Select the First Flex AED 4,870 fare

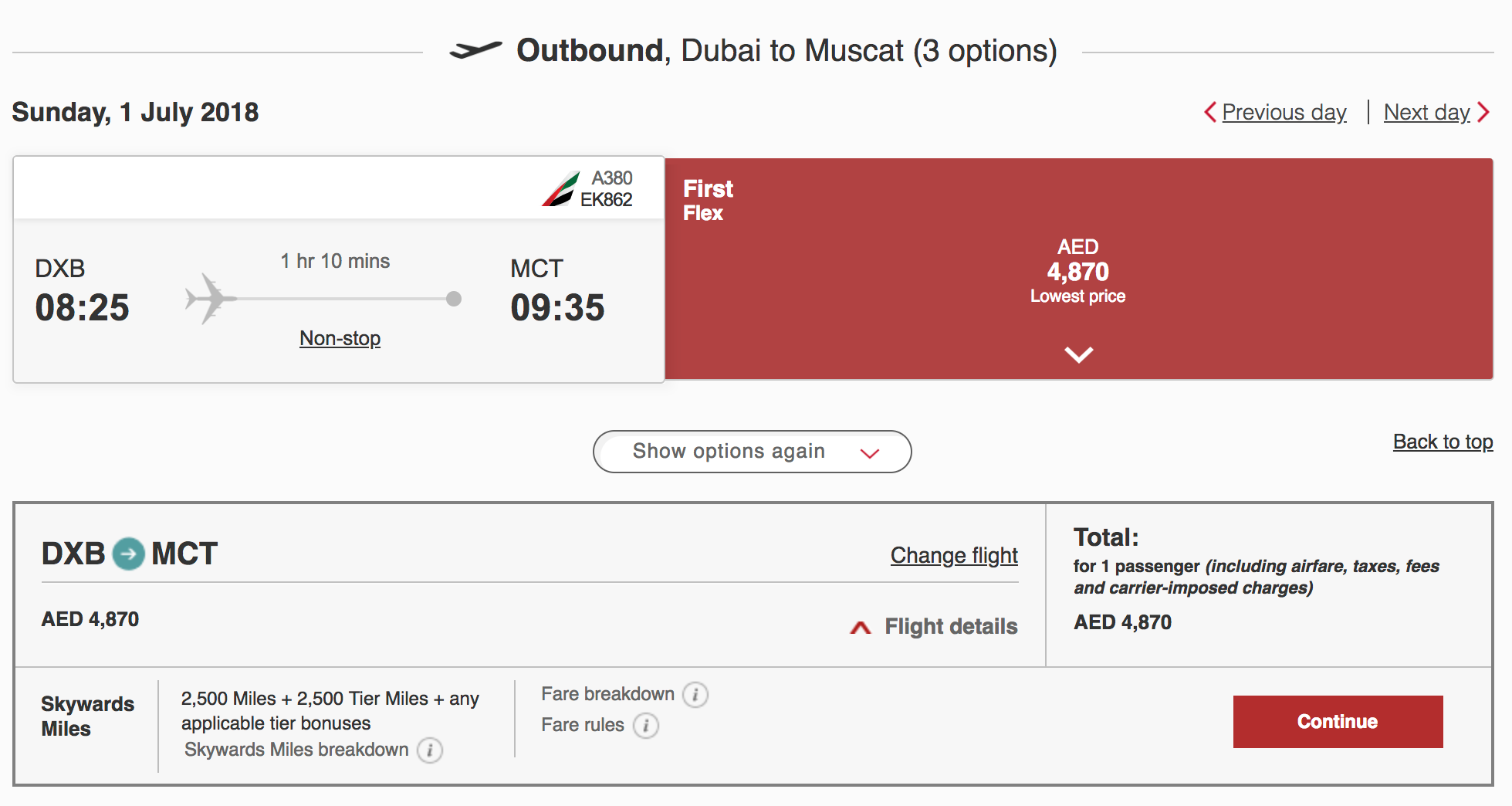pos(1077,270)
